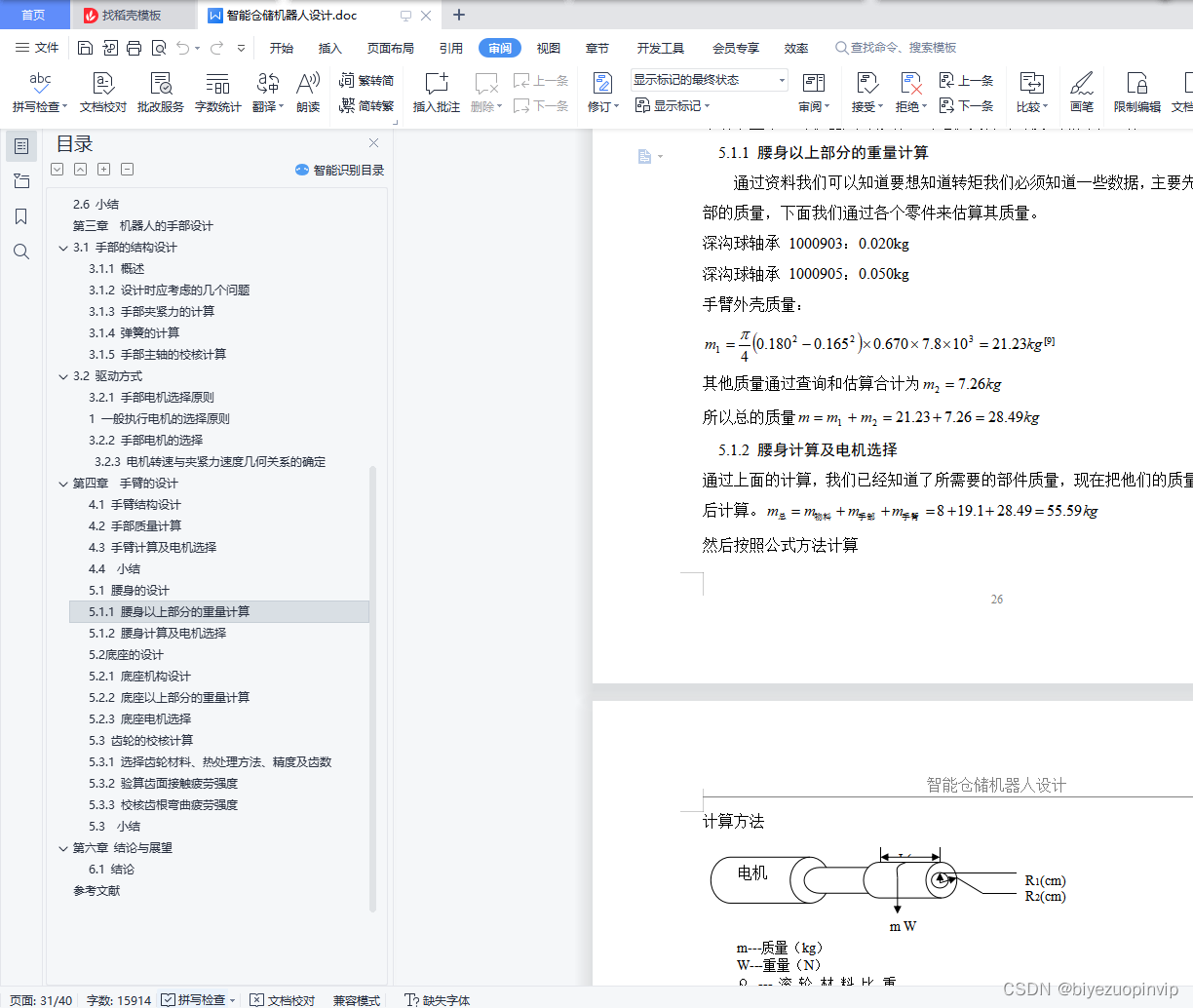Click 字数: 15914 in status bar
This screenshot has height=1008, width=1193.
click(119, 1000)
